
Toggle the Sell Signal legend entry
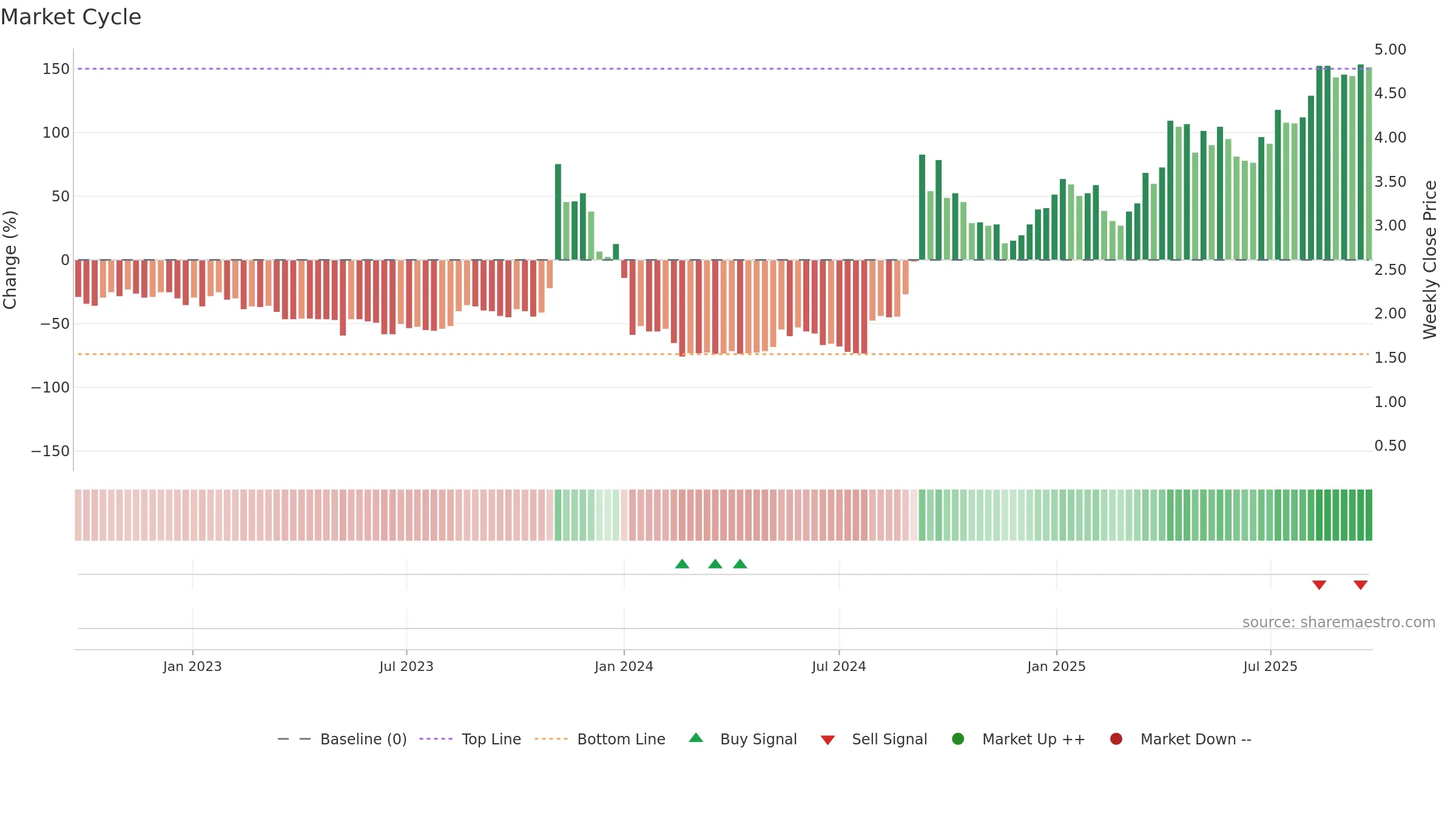[x=874, y=739]
